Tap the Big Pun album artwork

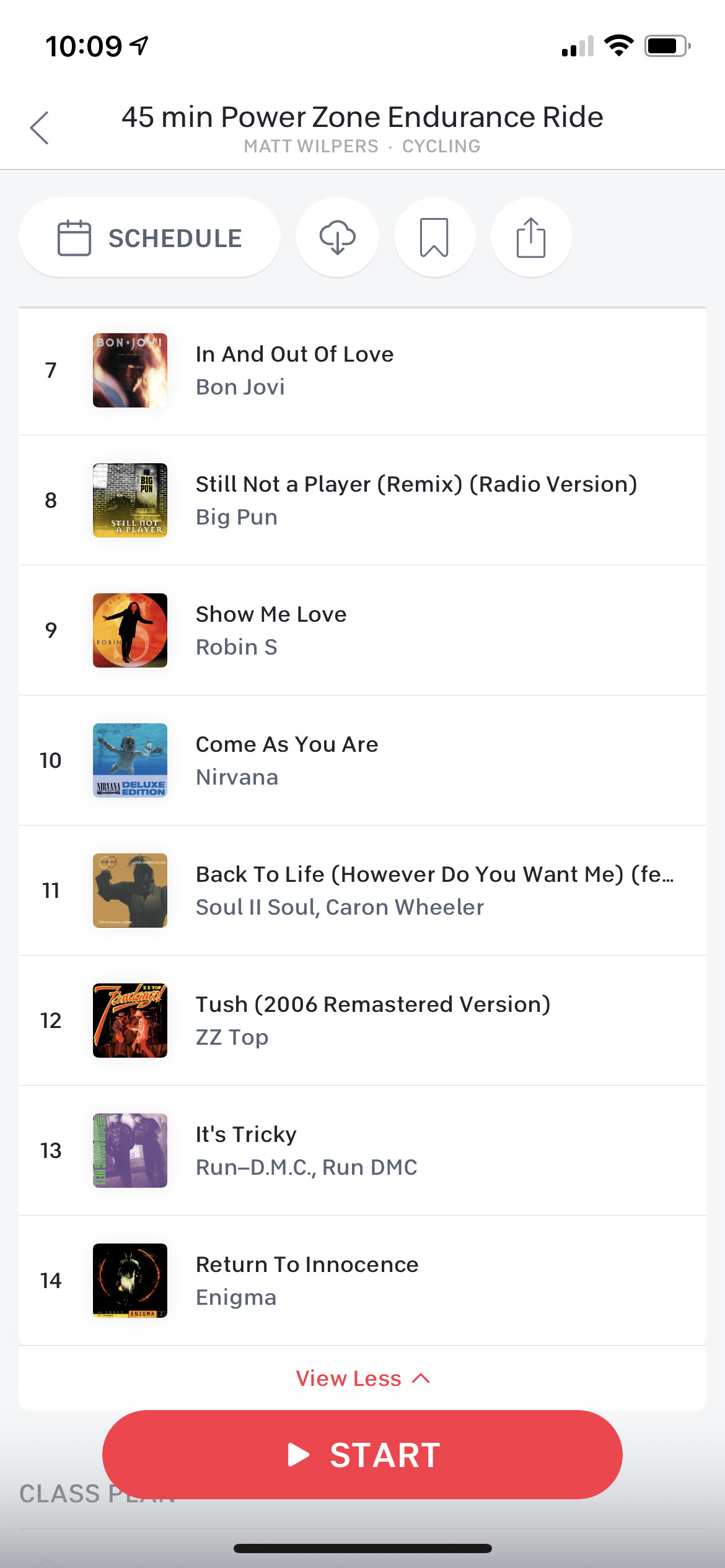coord(130,500)
